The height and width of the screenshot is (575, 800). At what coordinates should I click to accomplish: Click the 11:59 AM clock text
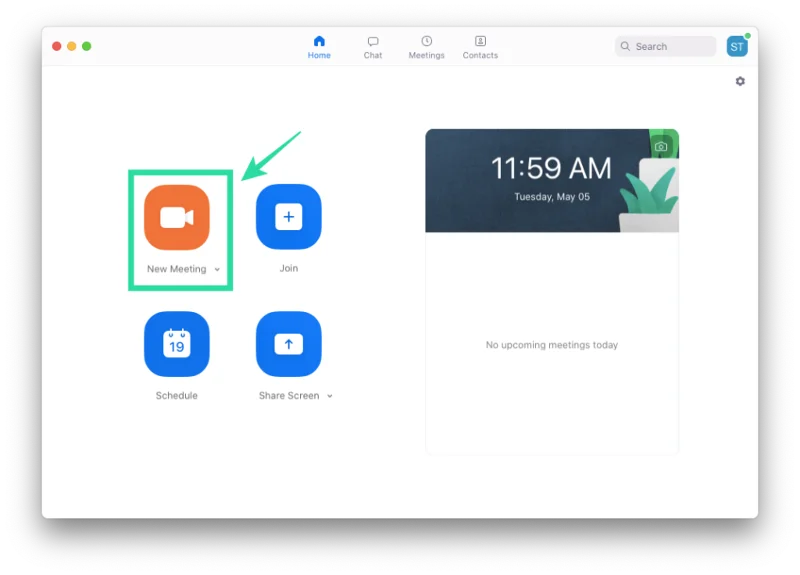[x=552, y=168]
